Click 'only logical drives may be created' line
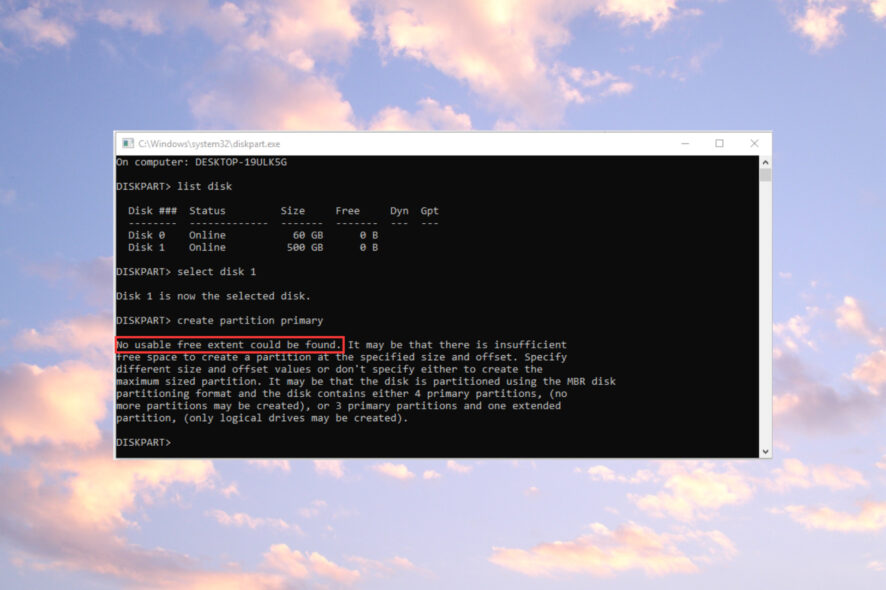The height and width of the screenshot is (590, 886). coord(262,418)
